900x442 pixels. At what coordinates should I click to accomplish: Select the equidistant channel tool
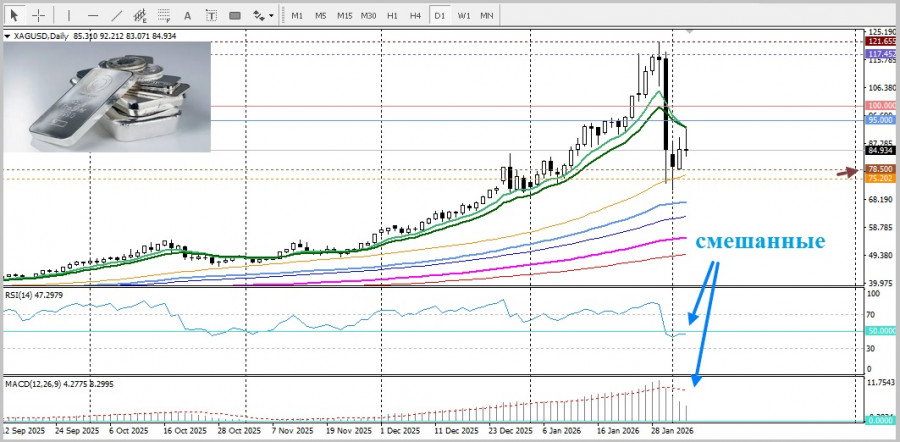tap(140, 15)
